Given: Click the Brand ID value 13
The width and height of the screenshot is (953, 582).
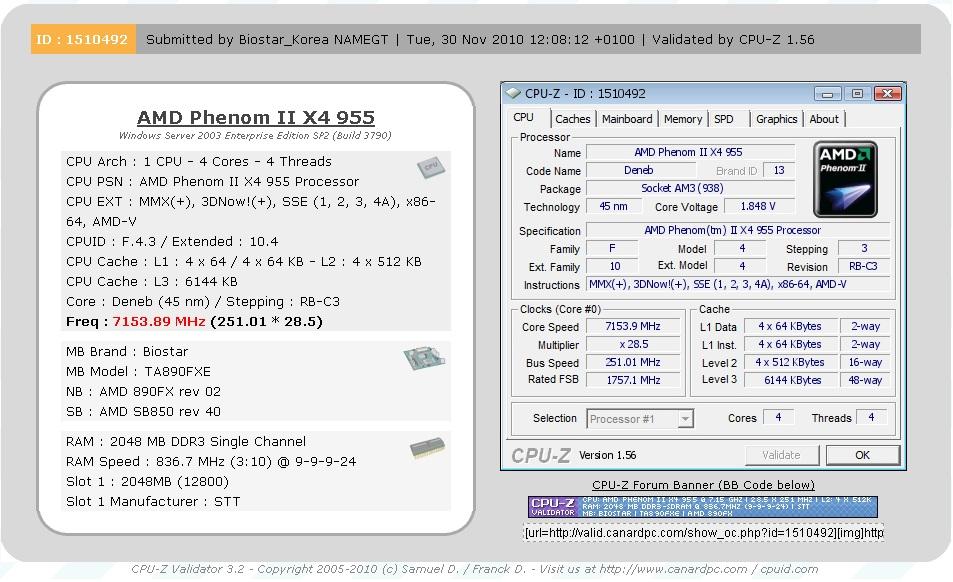Looking at the screenshot, I should (779, 171).
